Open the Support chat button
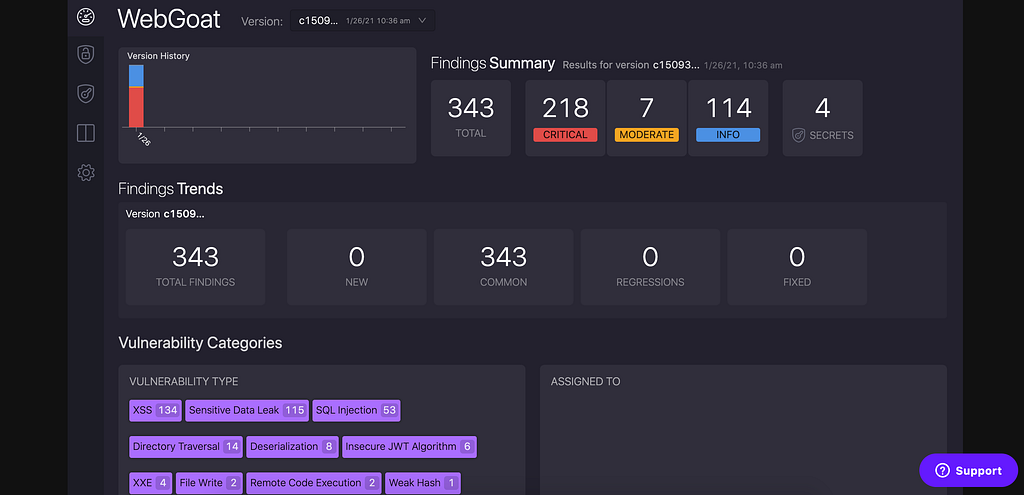1024x495 pixels. coord(968,470)
